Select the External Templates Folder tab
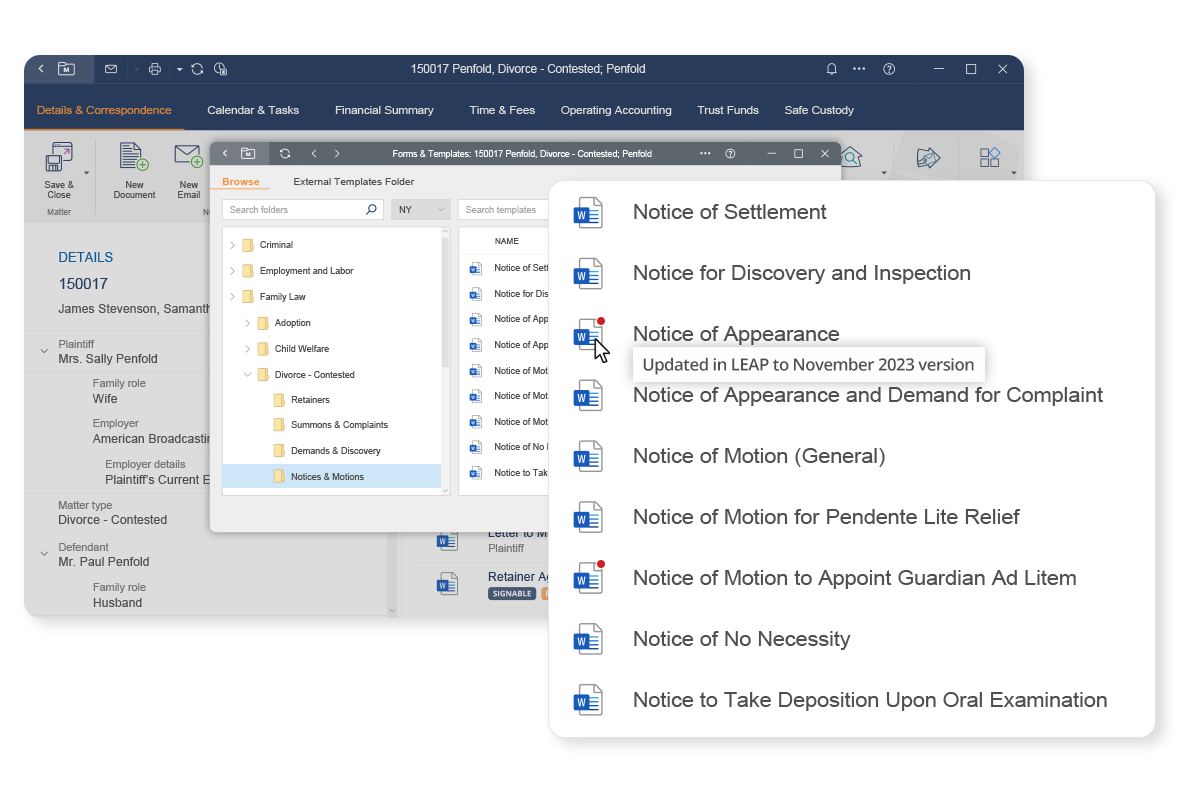 [x=353, y=182]
